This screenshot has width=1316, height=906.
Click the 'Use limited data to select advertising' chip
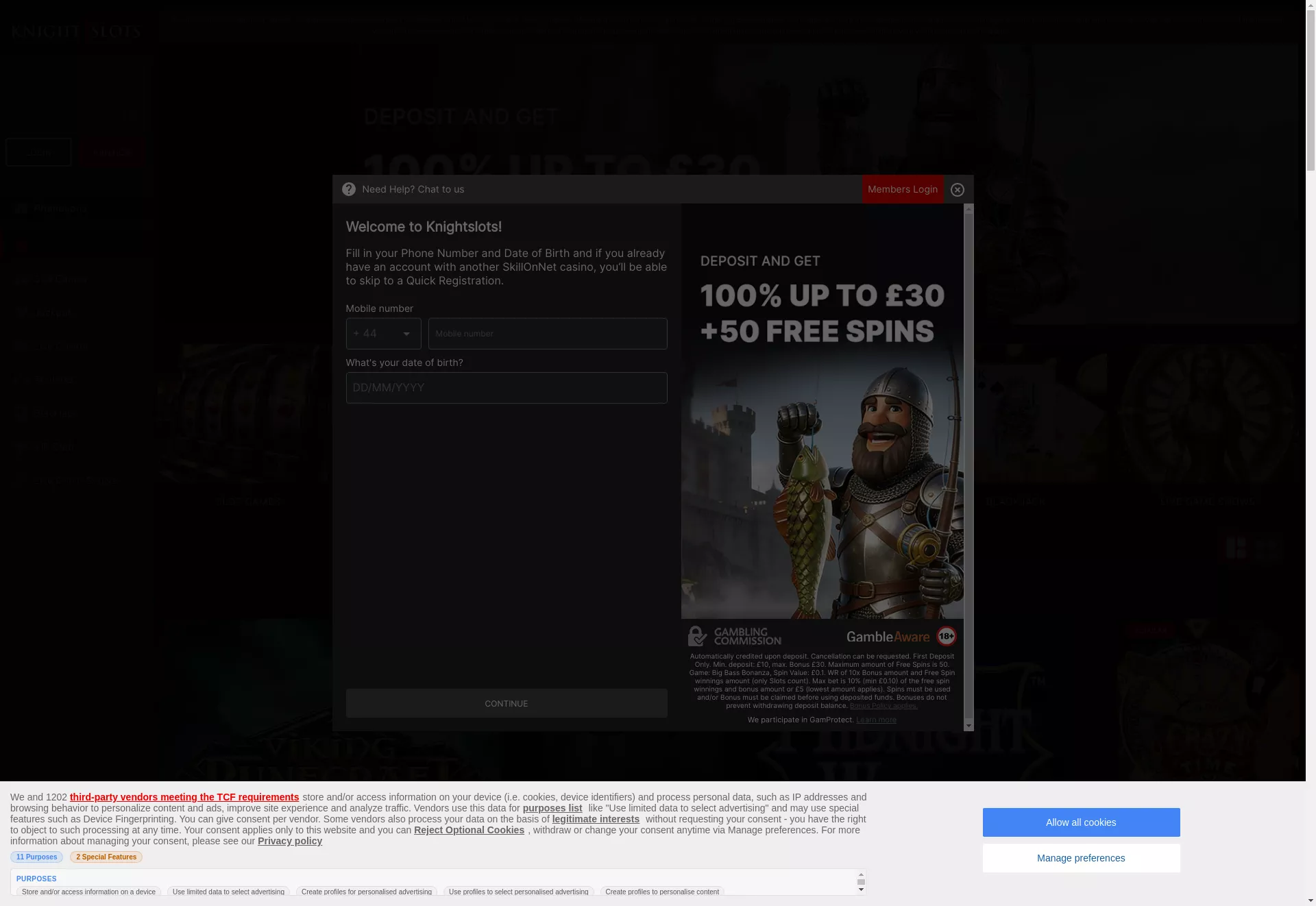pos(228,892)
